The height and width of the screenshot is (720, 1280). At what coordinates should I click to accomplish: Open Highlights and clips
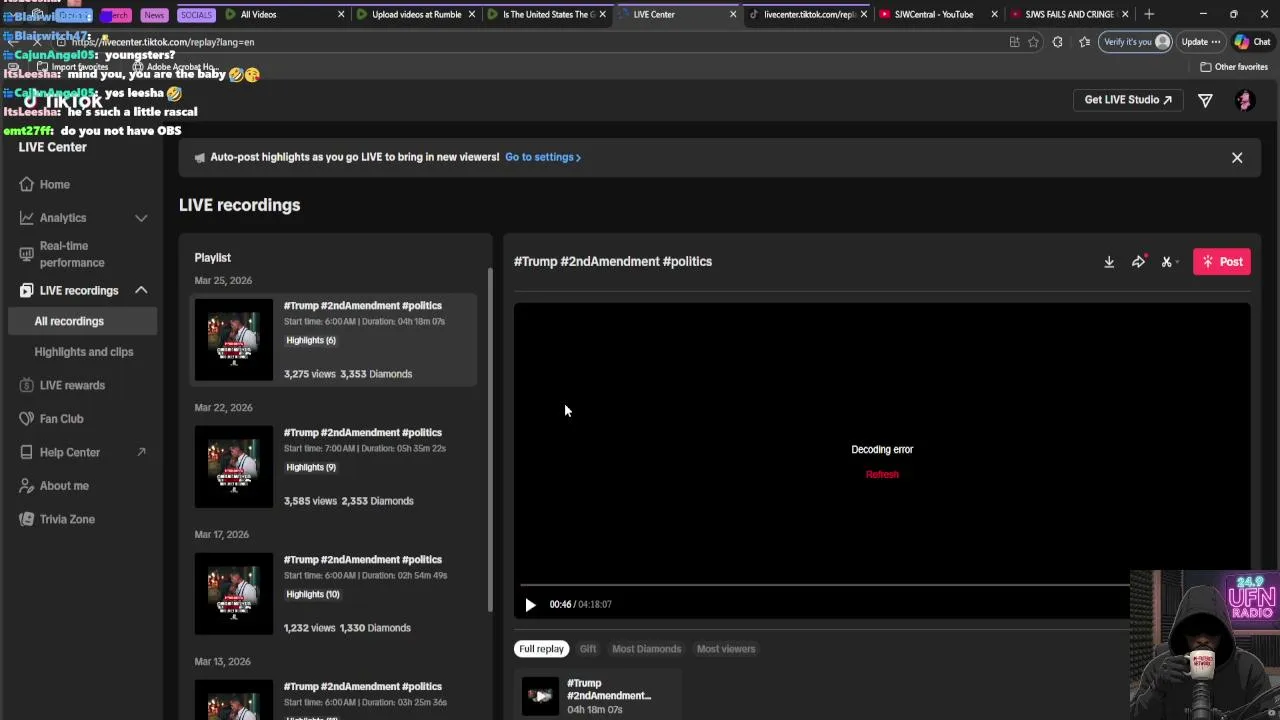click(x=84, y=352)
